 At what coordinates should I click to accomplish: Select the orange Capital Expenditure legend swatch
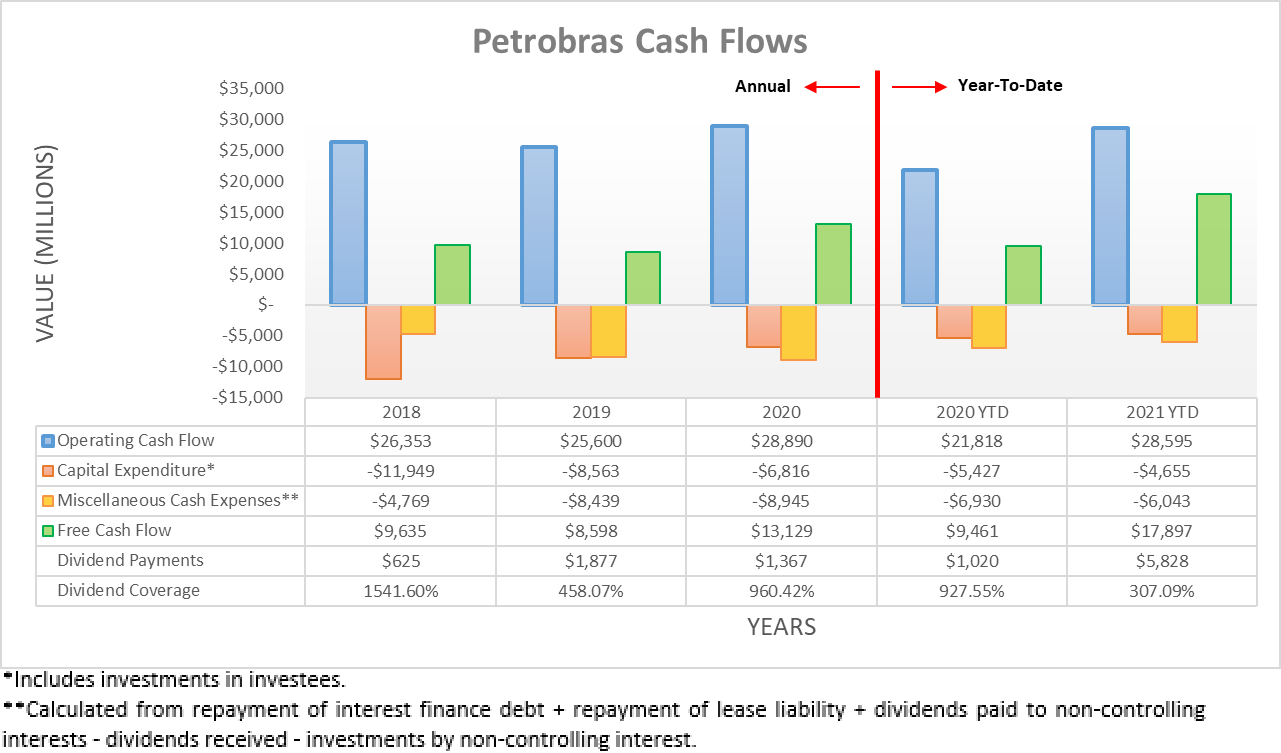coord(47,471)
